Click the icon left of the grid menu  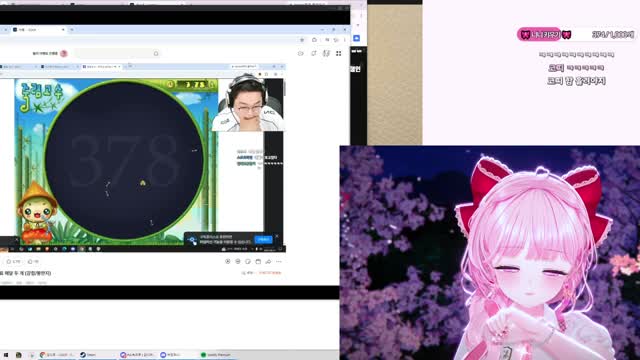(326, 53)
